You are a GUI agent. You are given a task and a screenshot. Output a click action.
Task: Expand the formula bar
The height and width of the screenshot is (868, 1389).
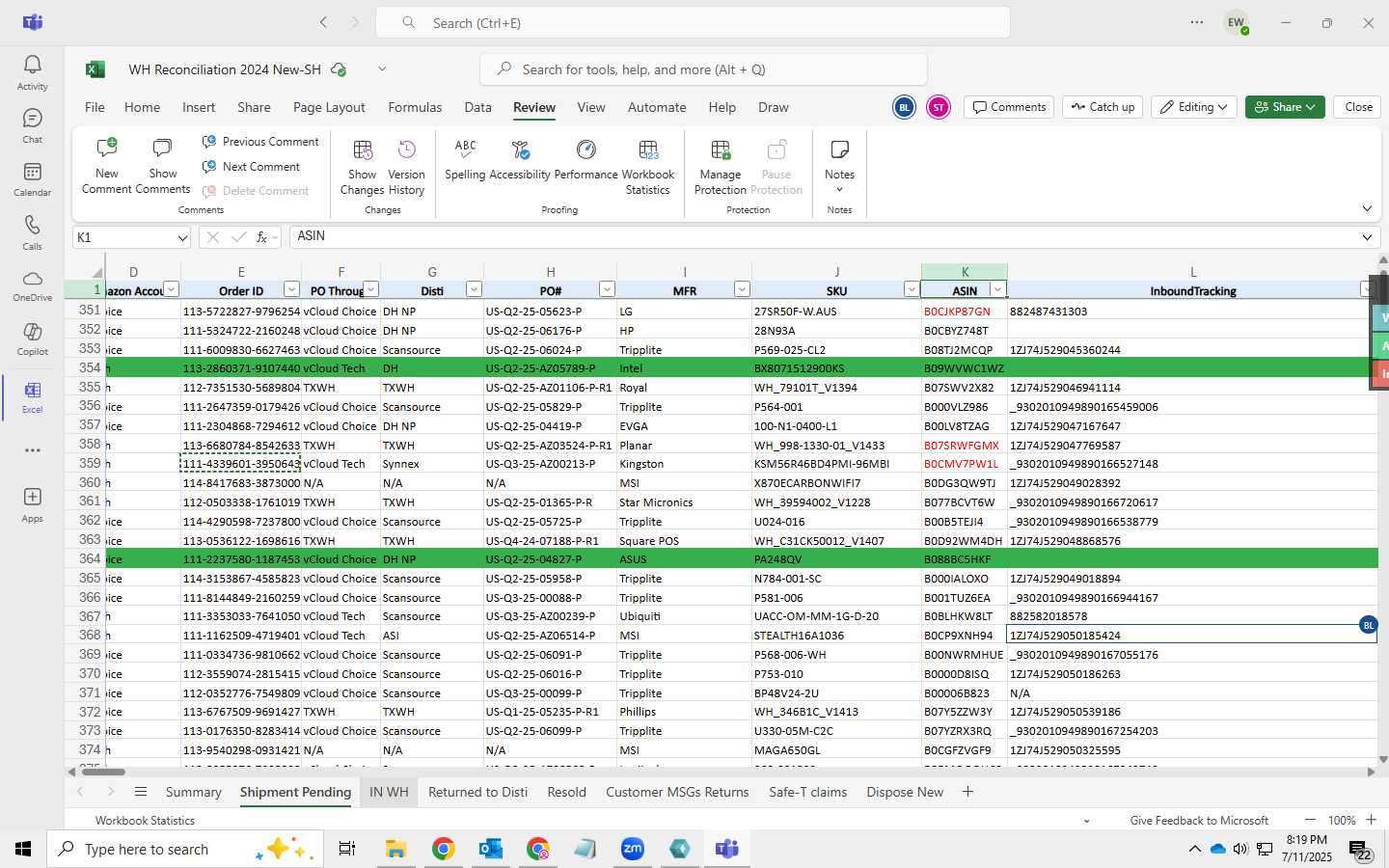click(1367, 237)
